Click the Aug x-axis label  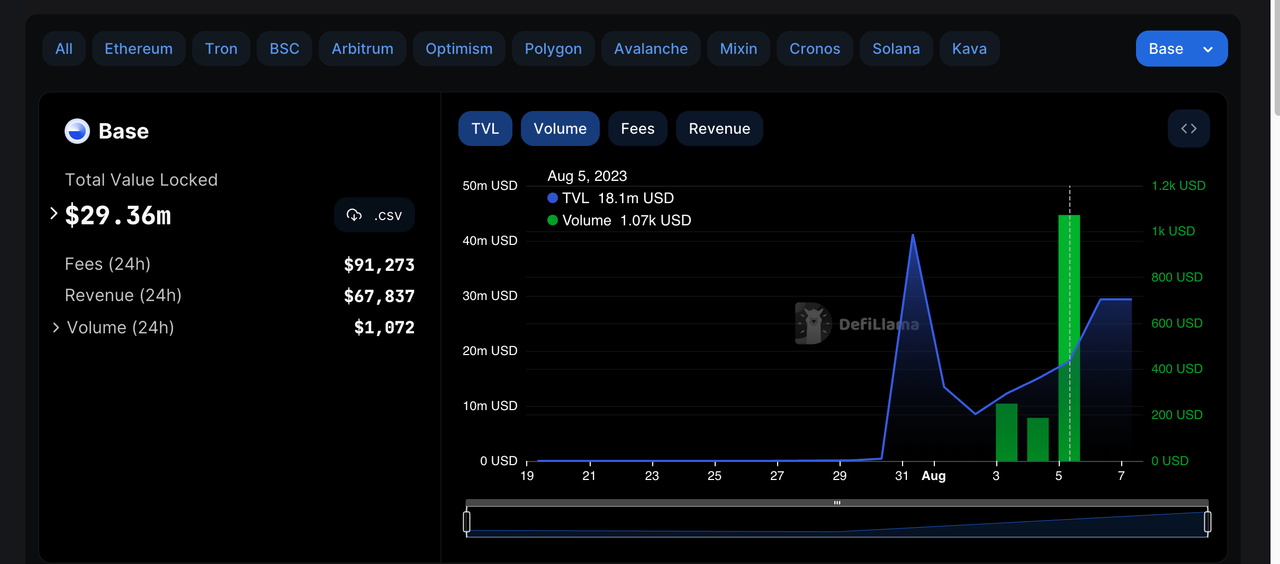click(933, 477)
